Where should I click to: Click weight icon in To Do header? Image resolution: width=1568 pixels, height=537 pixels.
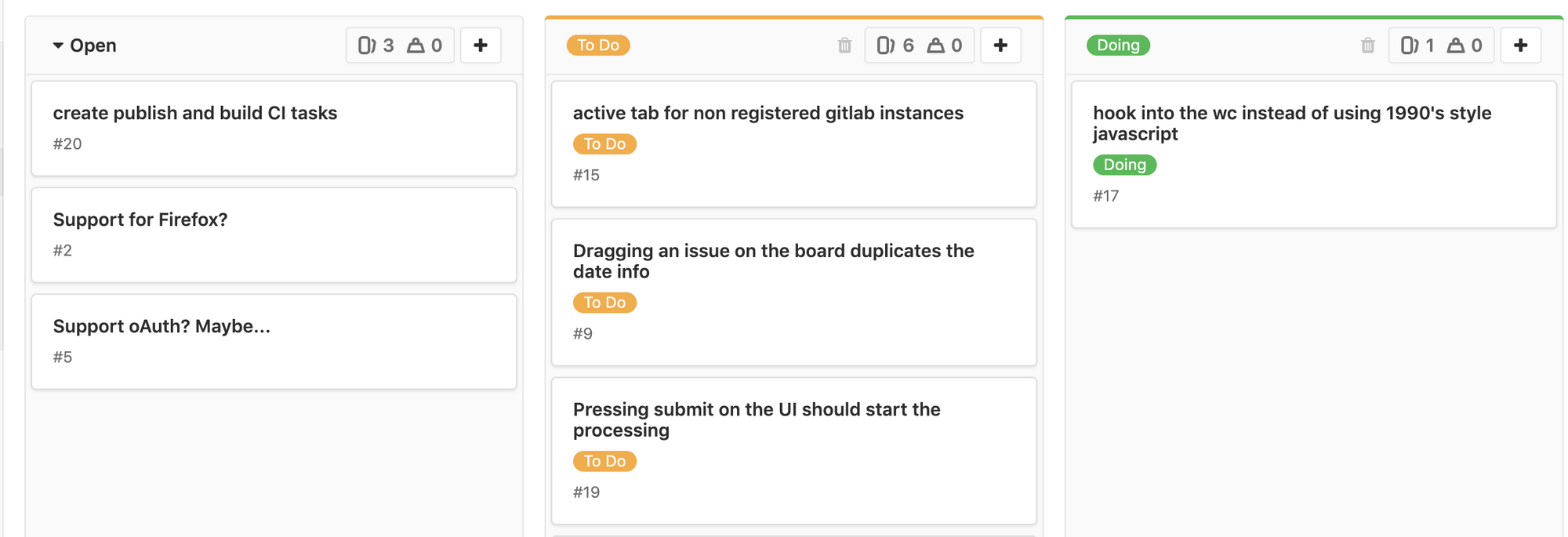935,45
